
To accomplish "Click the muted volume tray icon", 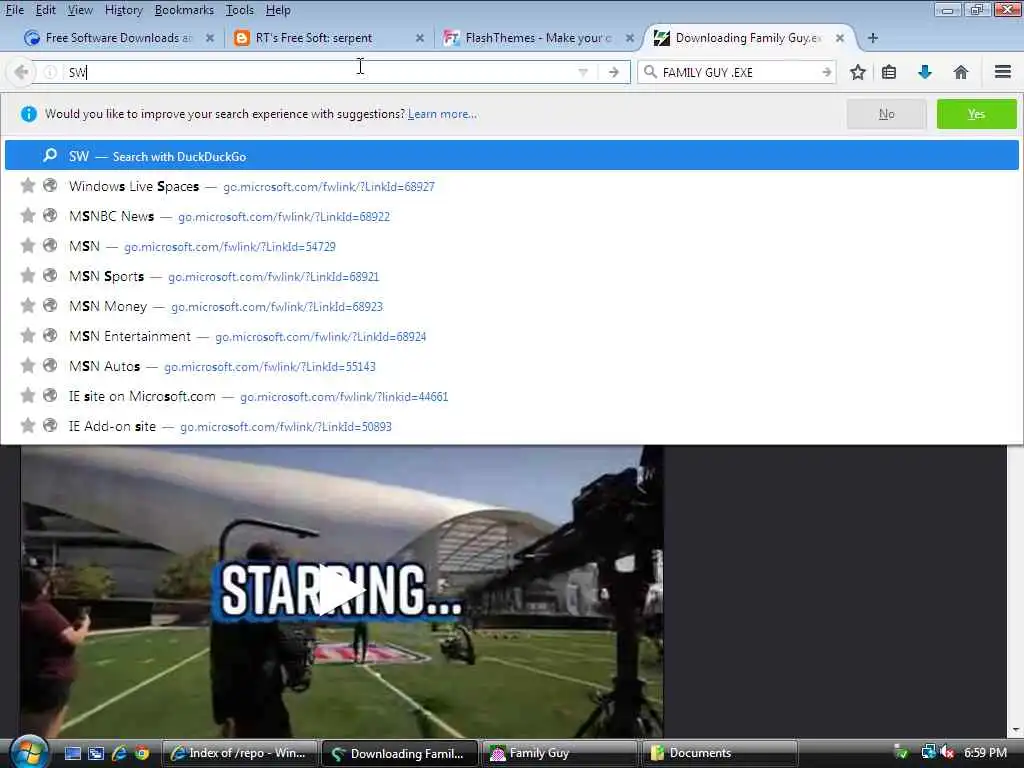I will coord(948,753).
